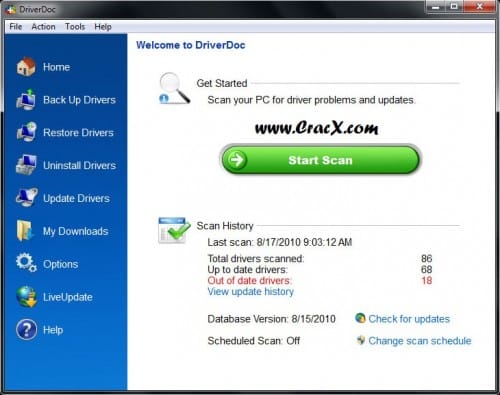Click the Home house icon in sidebar

click(26, 66)
